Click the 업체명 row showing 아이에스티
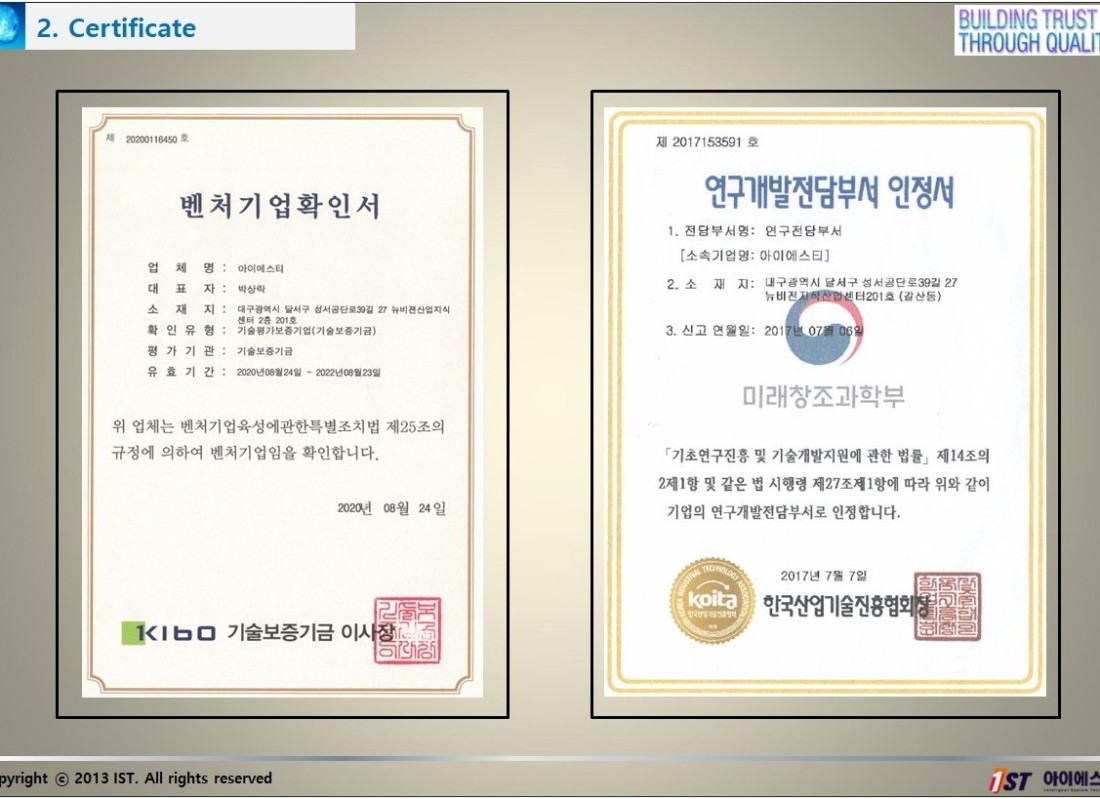Viewport: 1100px width, 799px height. point(215,268)
